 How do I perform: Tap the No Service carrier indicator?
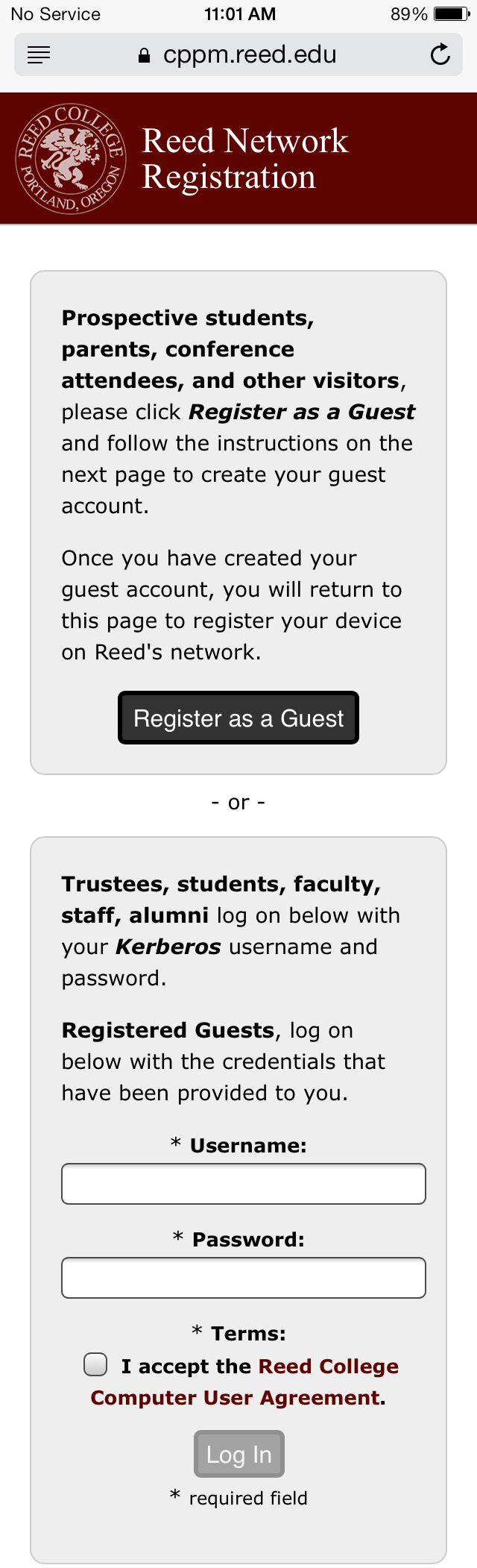pyautogui.click(x=55, y=14)
